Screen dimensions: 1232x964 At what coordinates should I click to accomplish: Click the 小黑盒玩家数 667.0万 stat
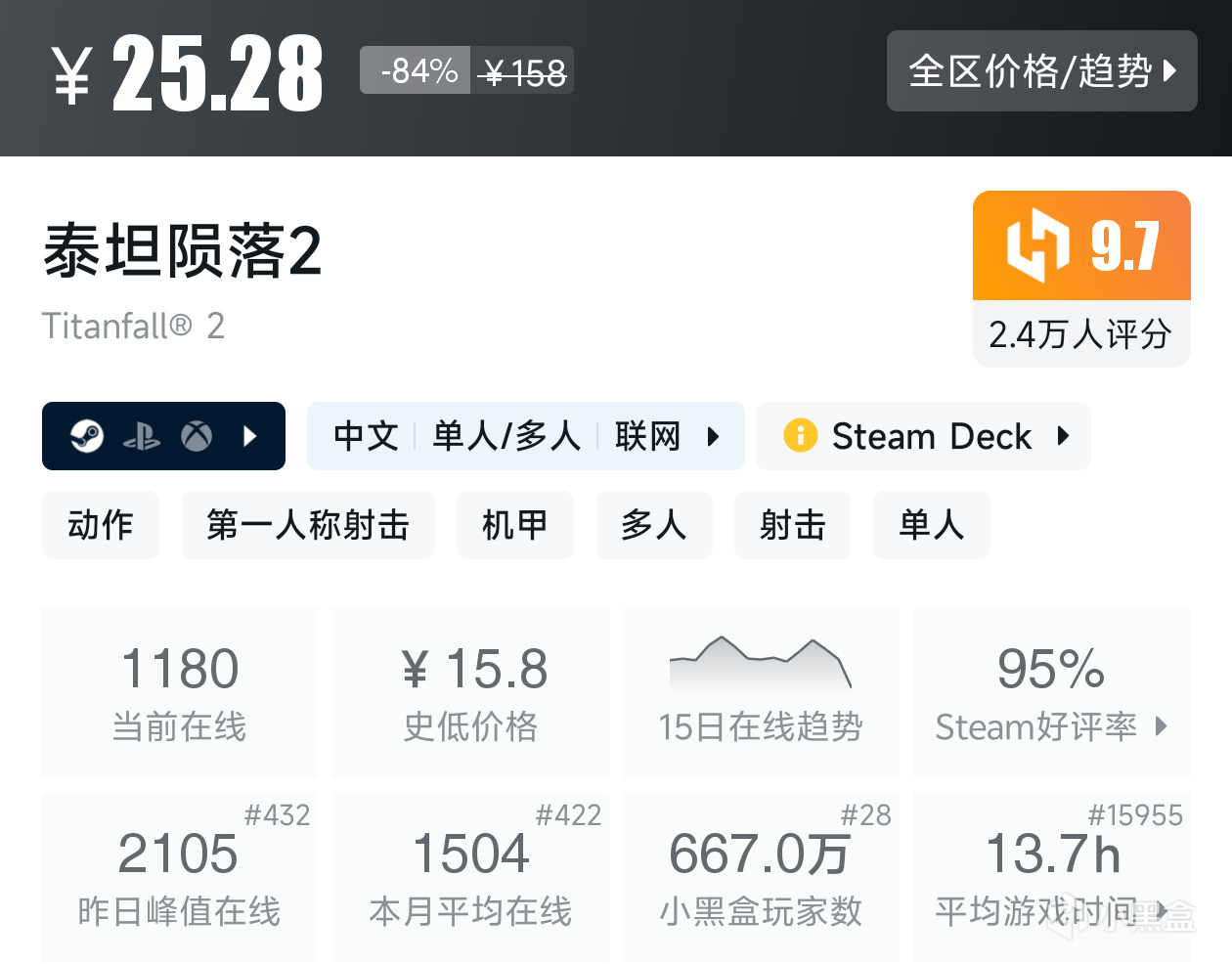click(x=761, y=877)
